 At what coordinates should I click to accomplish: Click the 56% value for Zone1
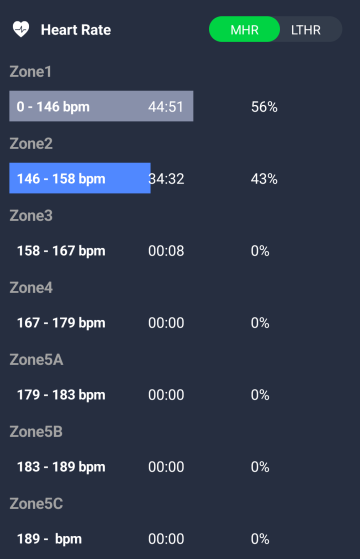(x=264, y=107)
